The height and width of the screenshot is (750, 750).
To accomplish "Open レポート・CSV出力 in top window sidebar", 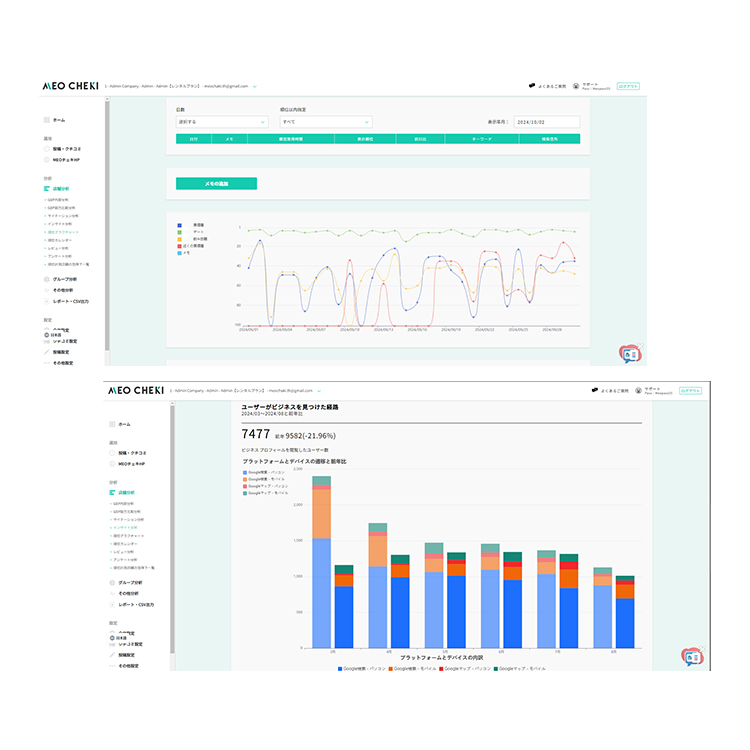I will coord(70,301).
